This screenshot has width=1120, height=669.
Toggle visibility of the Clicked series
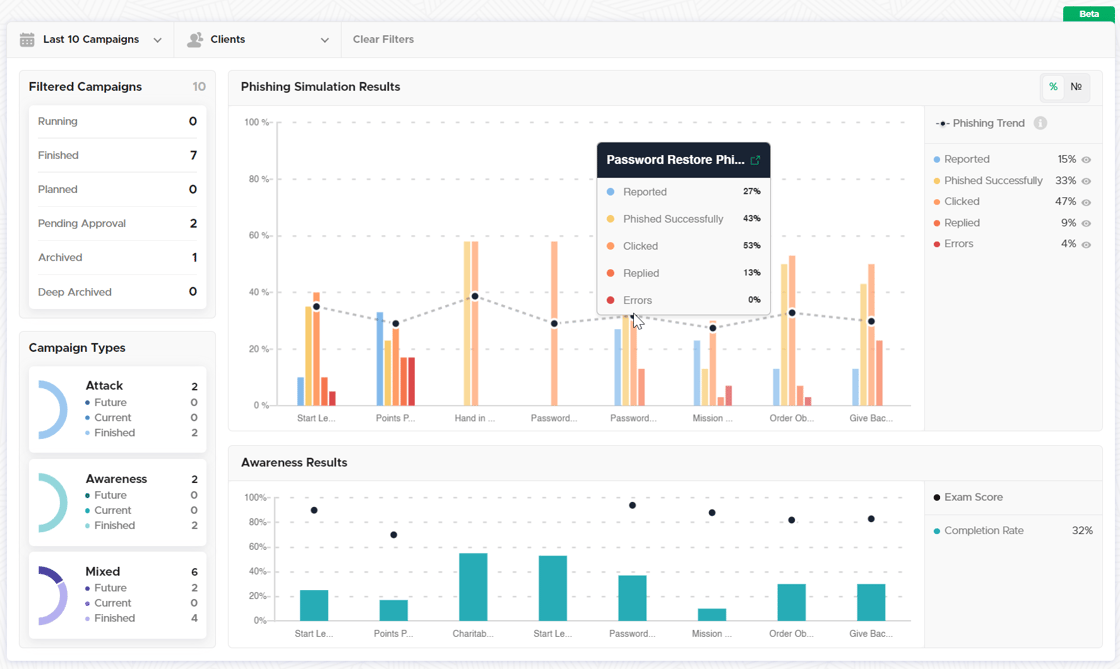pyautogui.click(x=1087, y=201)
